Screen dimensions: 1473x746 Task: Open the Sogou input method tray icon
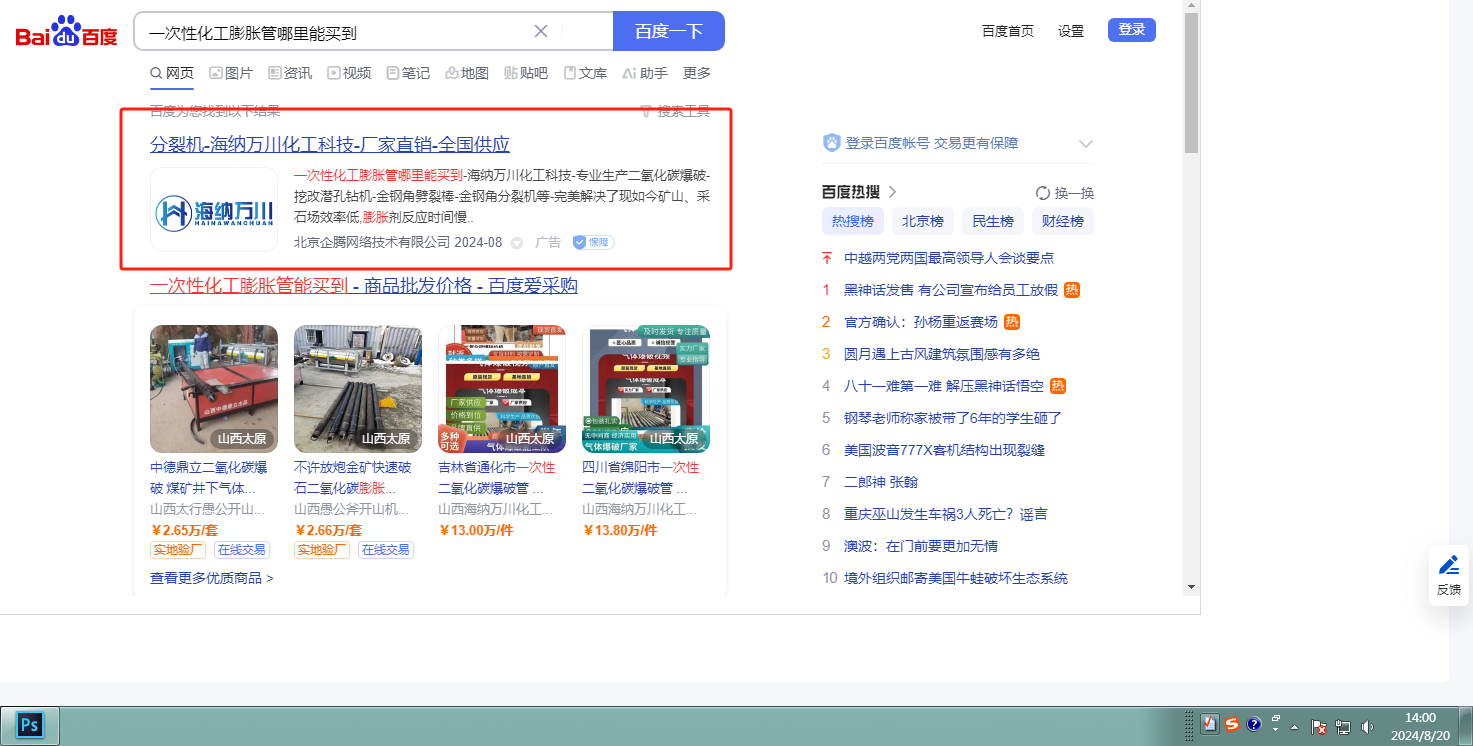coord(1232,725)
